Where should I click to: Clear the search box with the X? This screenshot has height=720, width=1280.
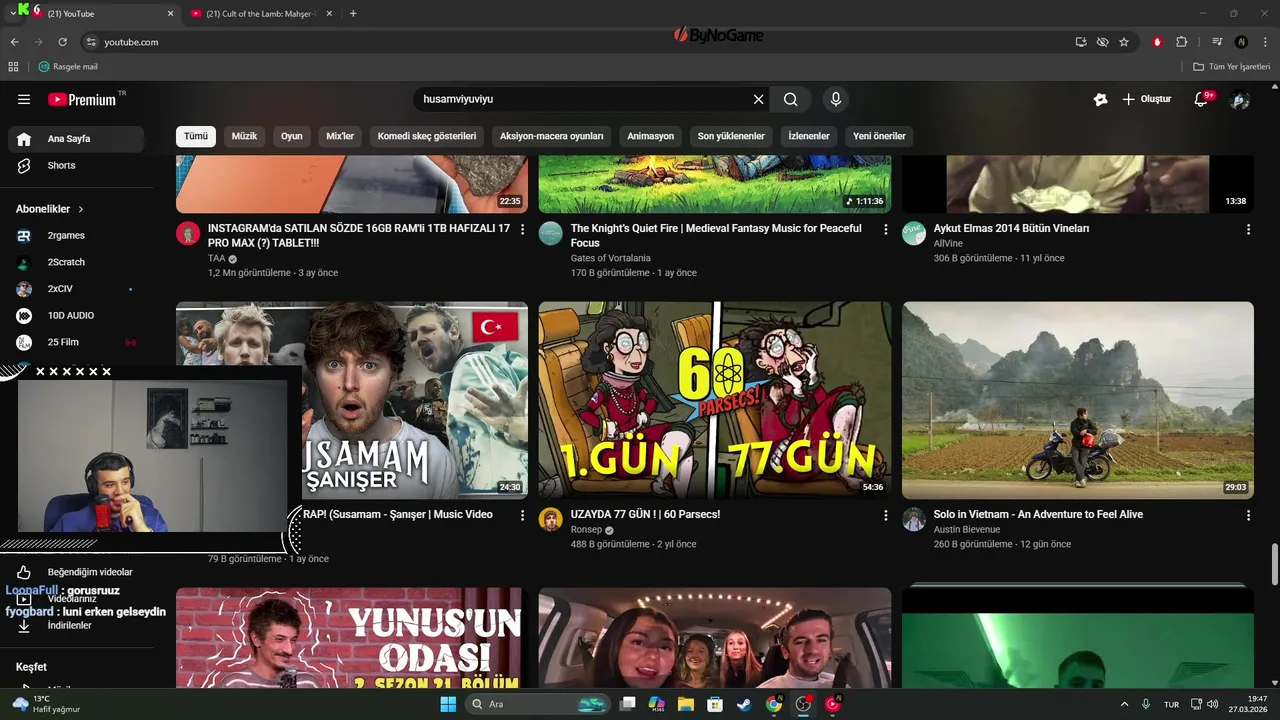tap(758, 99)
